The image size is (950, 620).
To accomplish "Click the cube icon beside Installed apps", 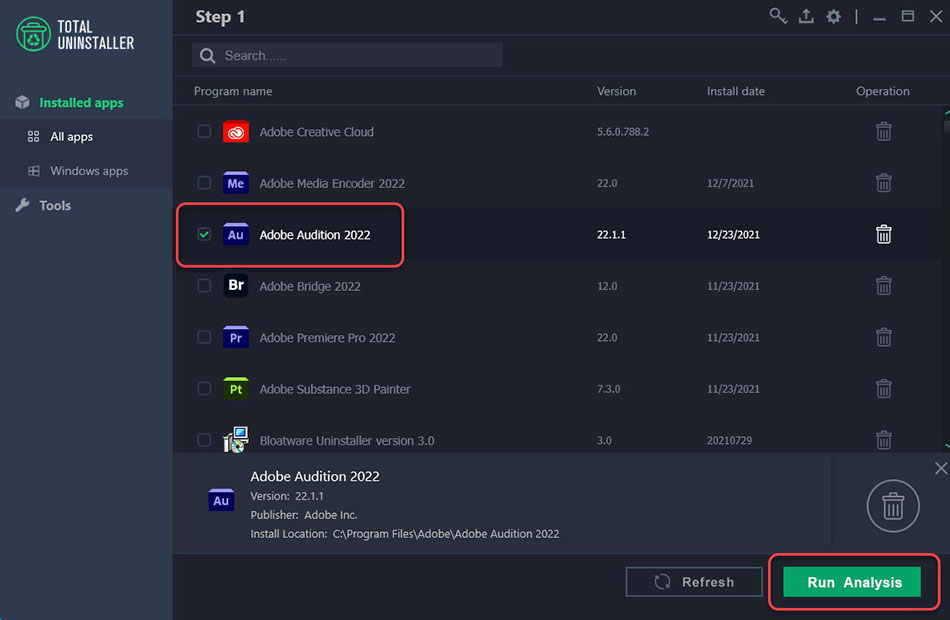I will 22,102.
